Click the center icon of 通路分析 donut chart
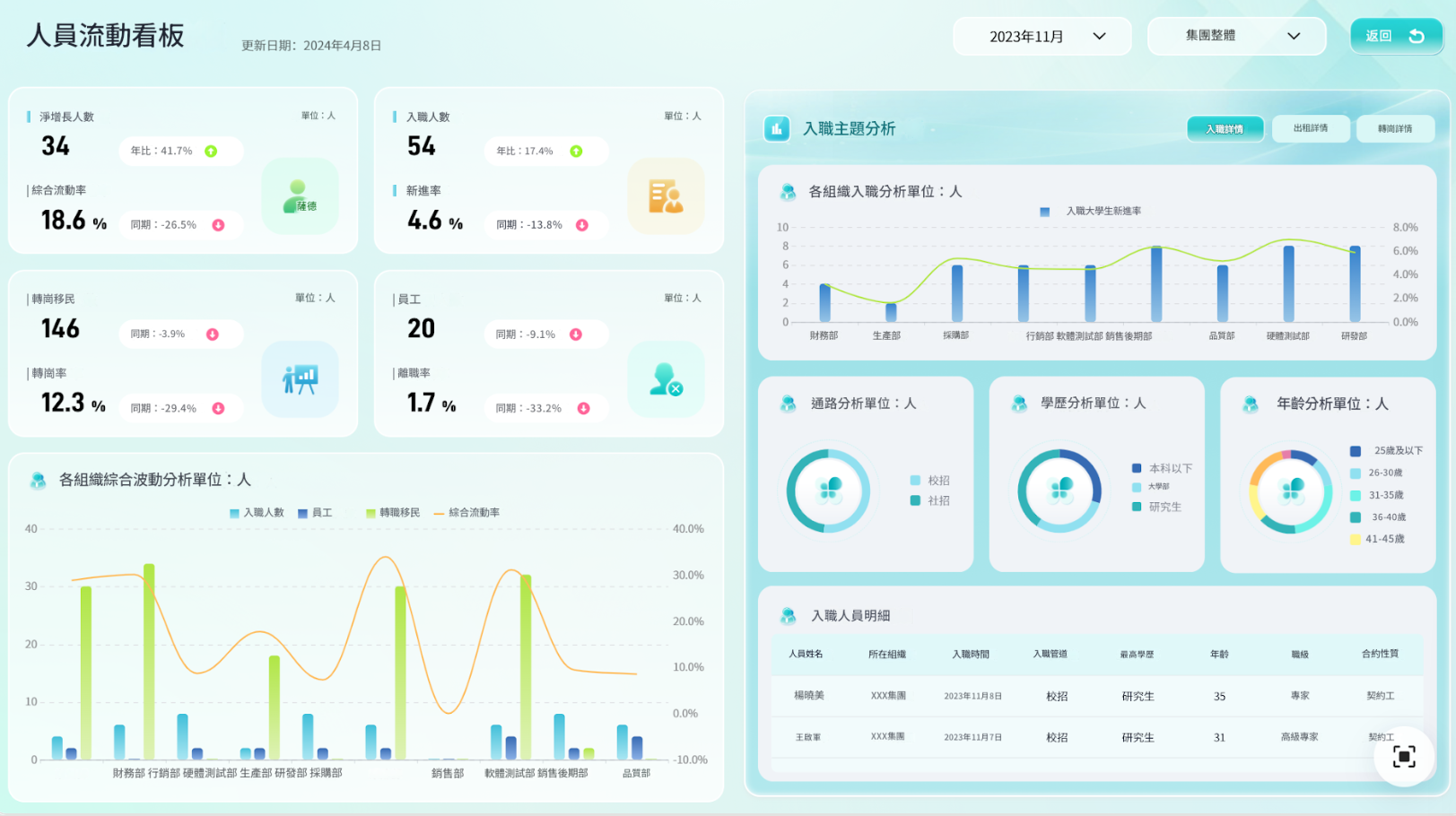This screenshot has height=816, width=1456. click(829, 490)
